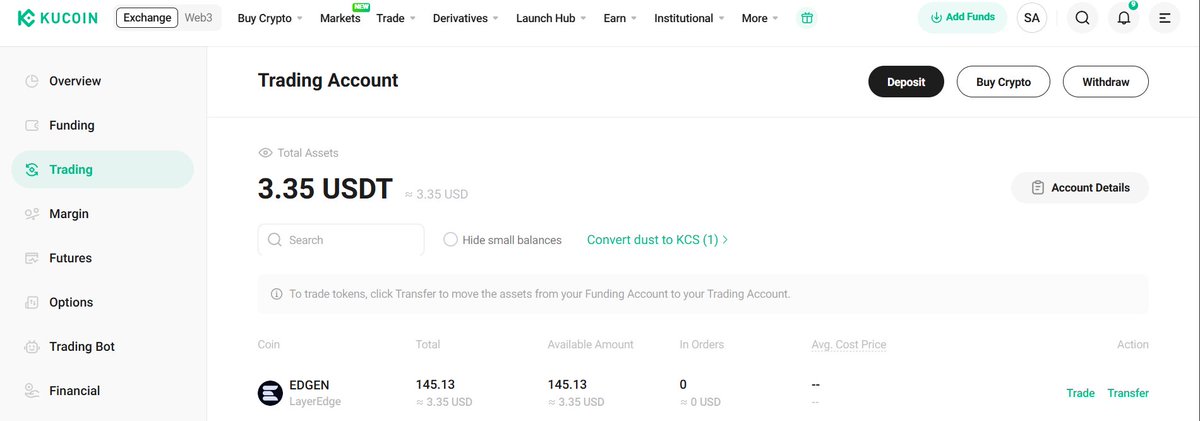Expand the Derivatives dropdown menu
Image resolution: width=1200 pixels, height=421 pixels.
(467, 18)
